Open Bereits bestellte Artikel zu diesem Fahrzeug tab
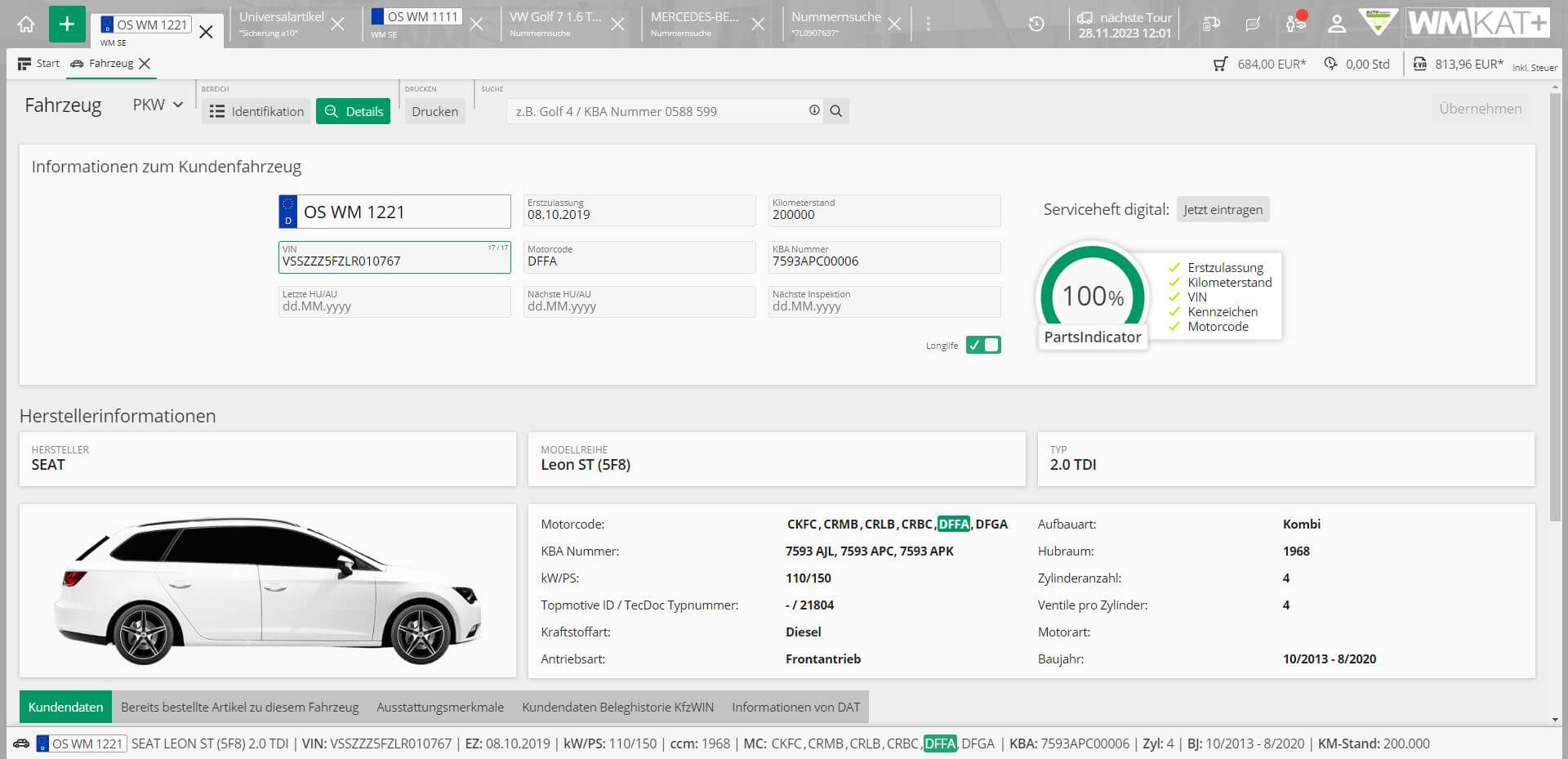Screen dimensions: 1568x759 (x=239, y=707)
